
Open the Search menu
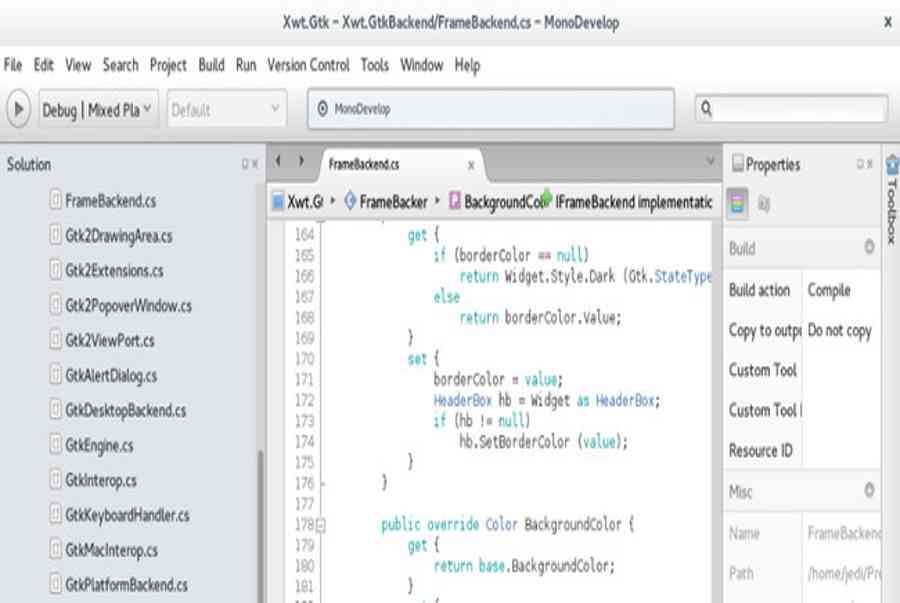tap(121, 65)
